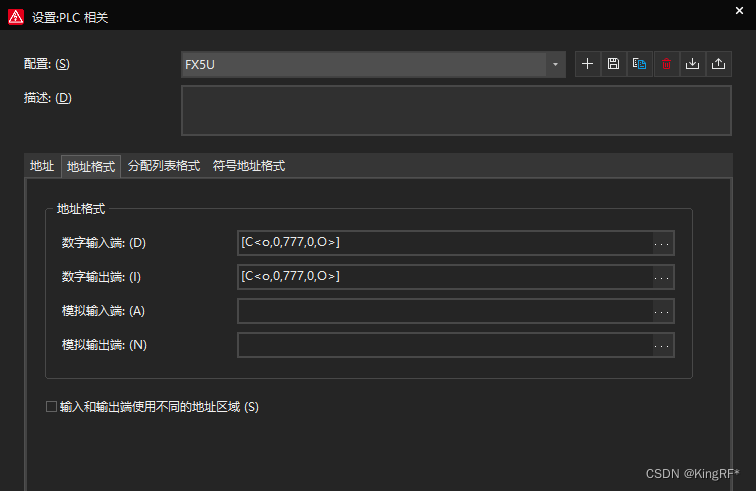
Task: Click the red warning app icon in title bar
Action: [15, 16]
